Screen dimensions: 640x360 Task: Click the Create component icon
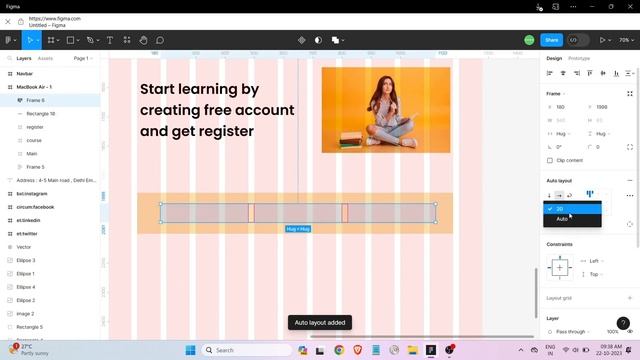pos(302,40)
